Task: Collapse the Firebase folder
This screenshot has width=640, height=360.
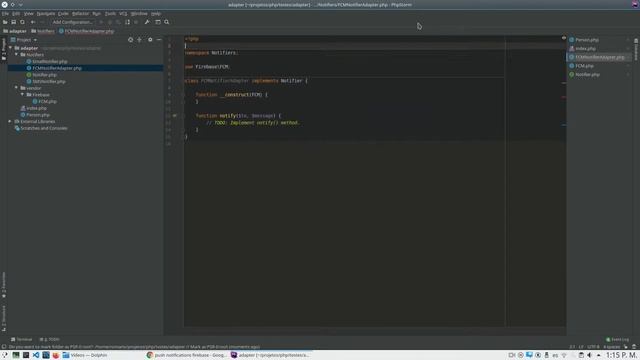Action: click(x=22, y=94)
